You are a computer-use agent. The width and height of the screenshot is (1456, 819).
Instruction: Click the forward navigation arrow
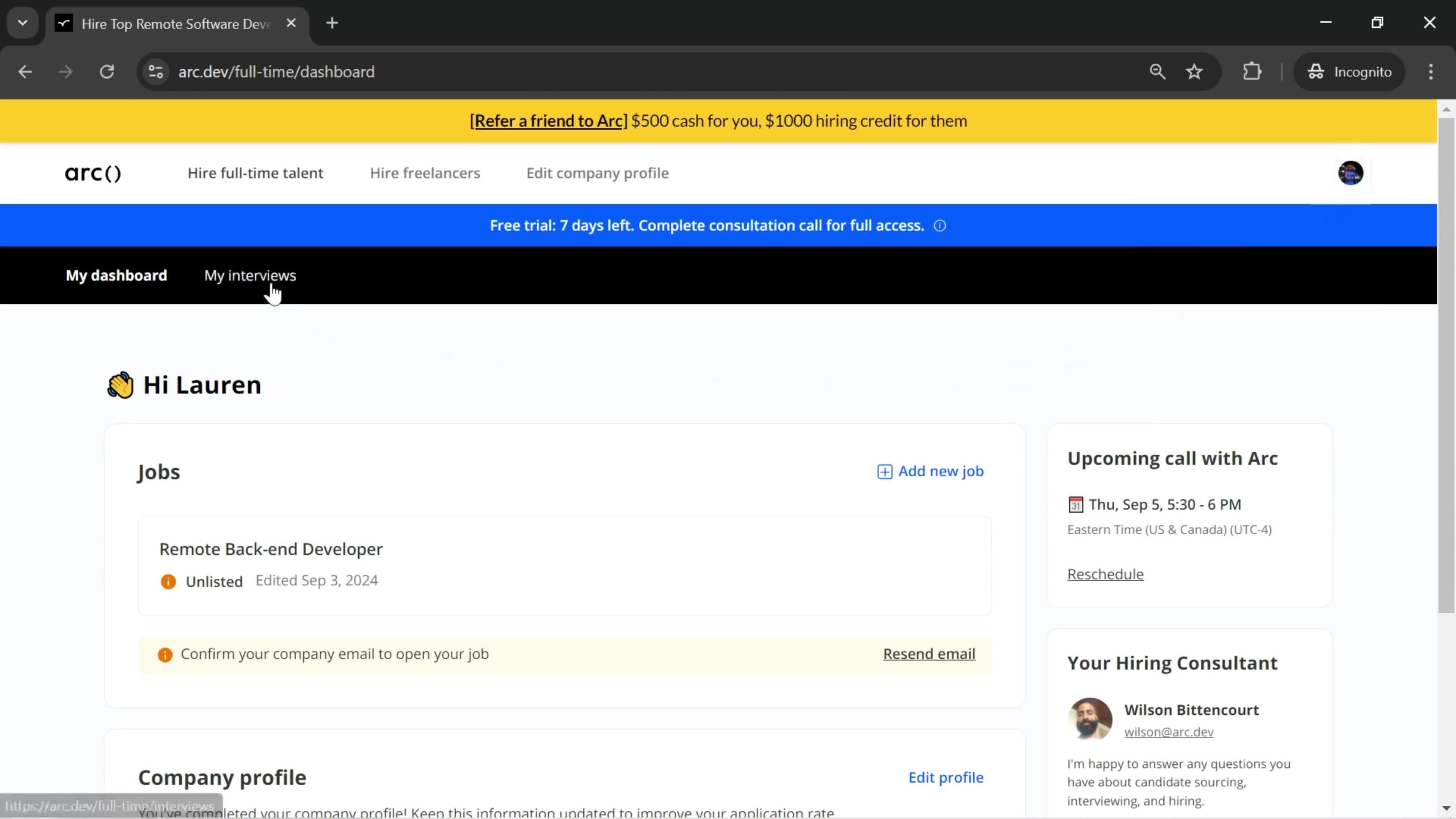pos(66,72)
